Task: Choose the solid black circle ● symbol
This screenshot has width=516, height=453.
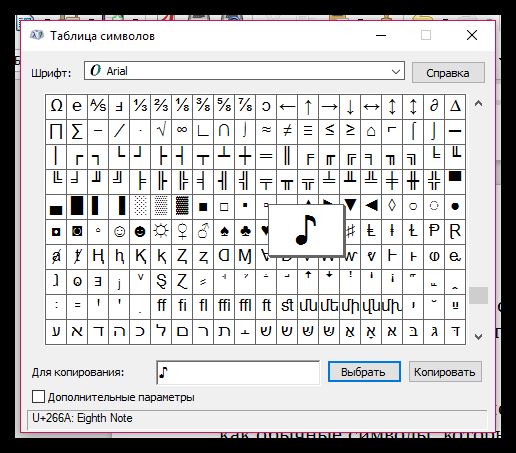Action: [x=455, y=206]
